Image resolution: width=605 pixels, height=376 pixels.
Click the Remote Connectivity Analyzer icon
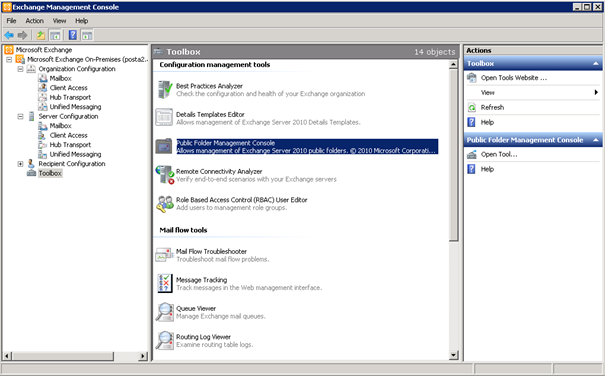(x=165, y=174)
